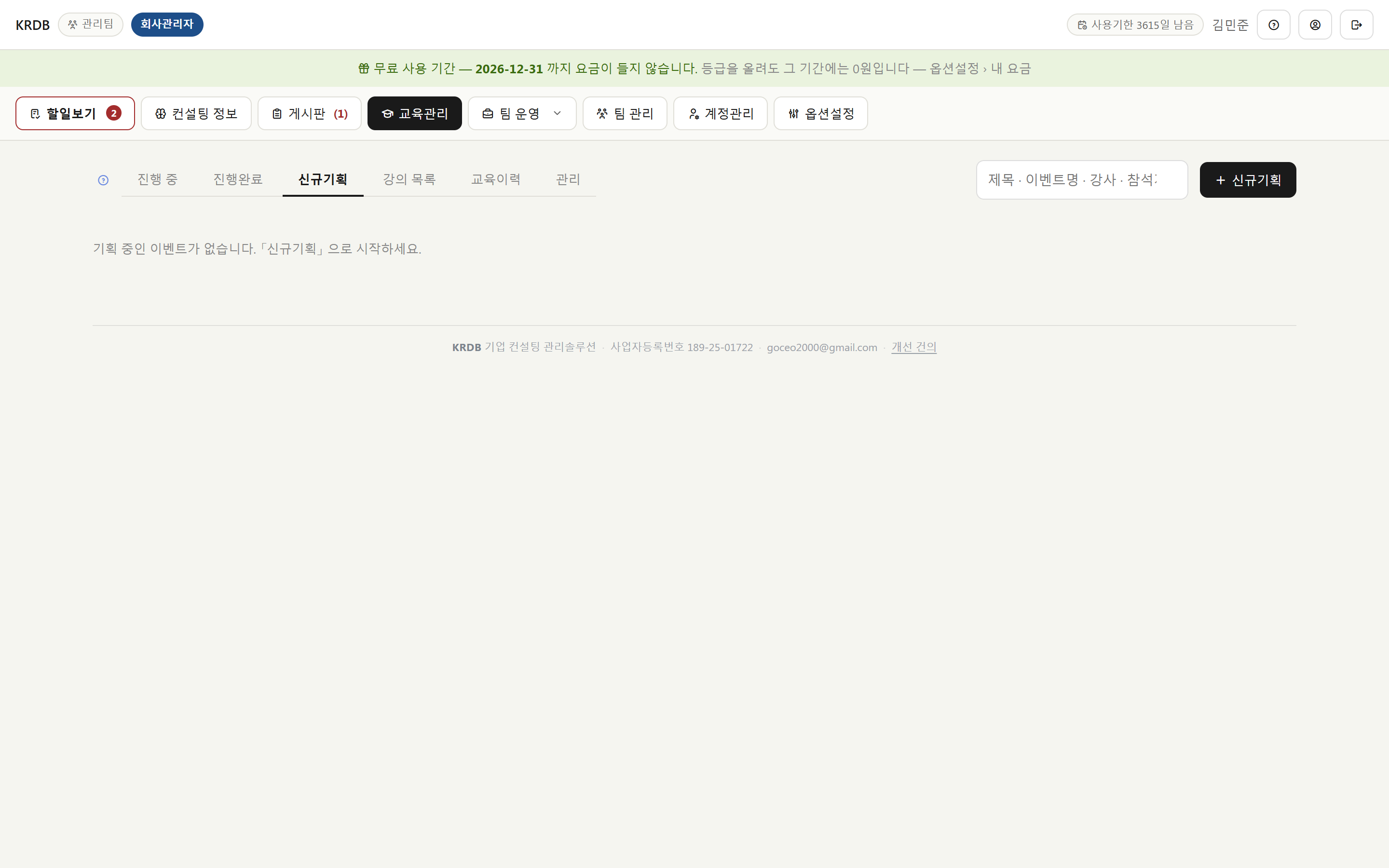Viewport: 1389px width, 868px height.
Task: Open the 팀 관리 menu
Action: (625, 113)
